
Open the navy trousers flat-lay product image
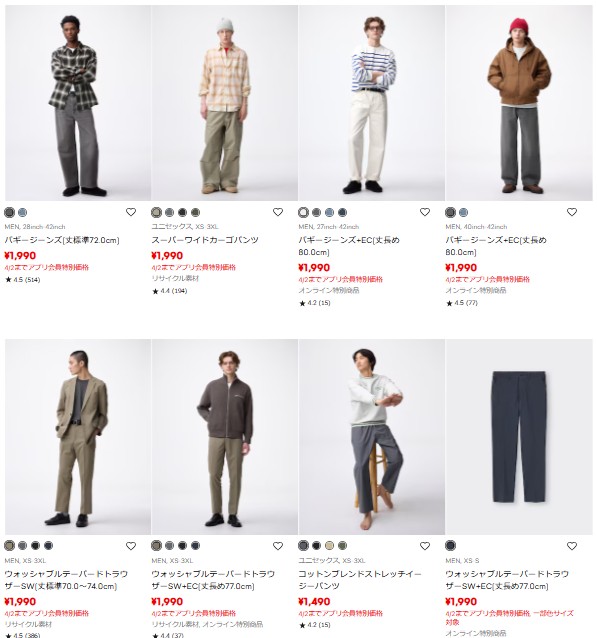coord(519,437)
